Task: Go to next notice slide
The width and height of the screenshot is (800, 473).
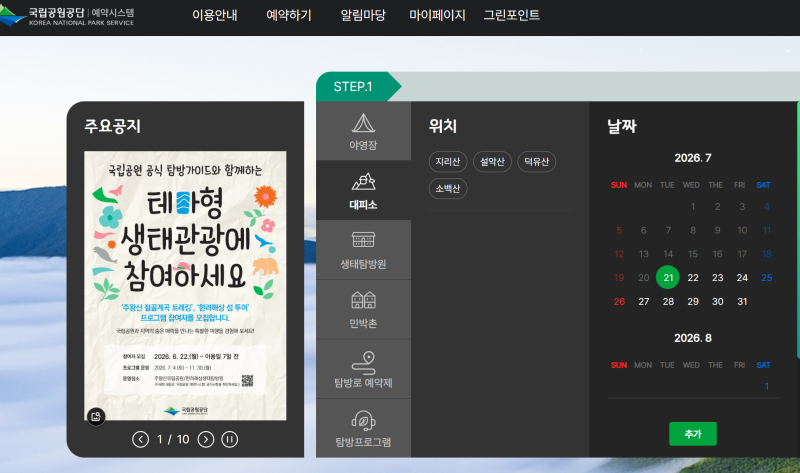Action: (206, 439)
